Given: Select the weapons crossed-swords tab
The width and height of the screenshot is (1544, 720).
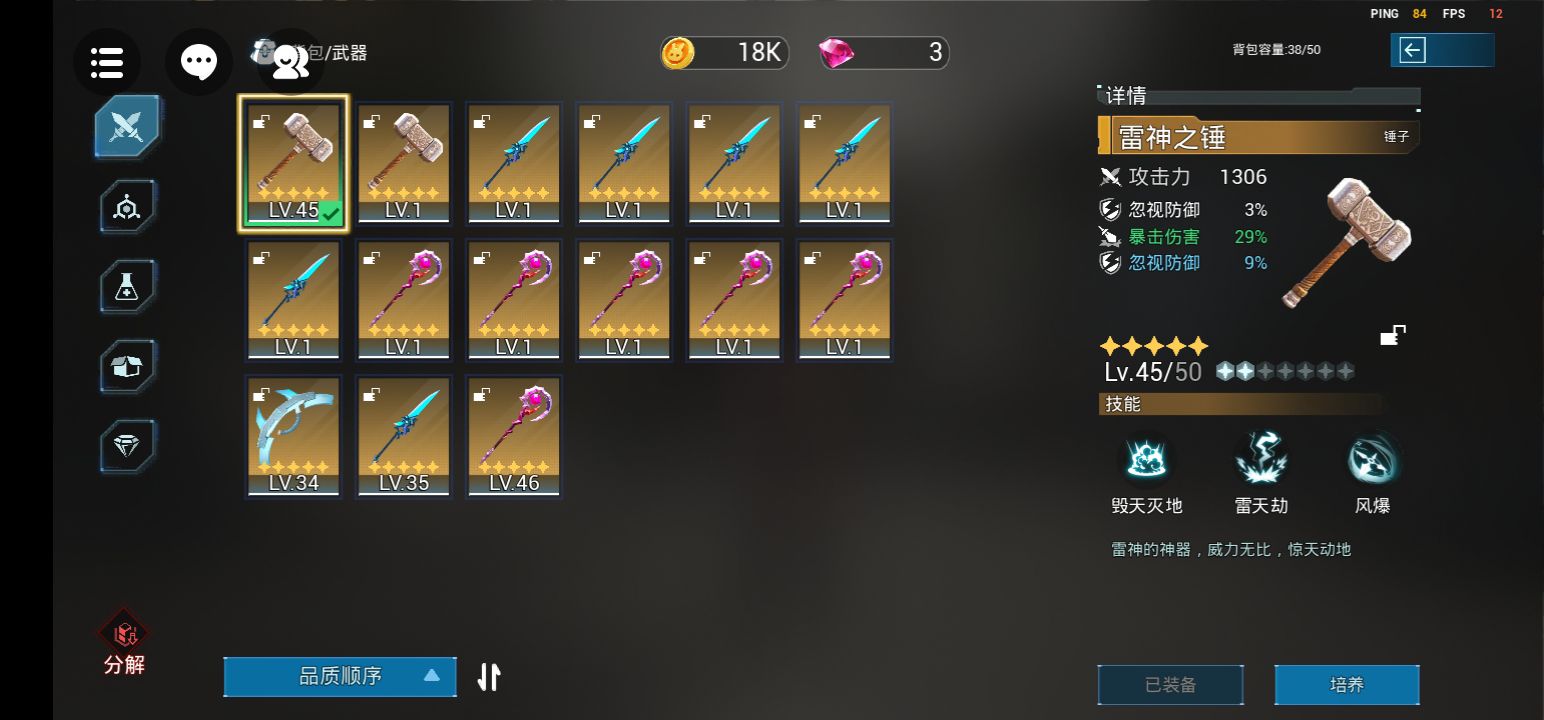Looking at the screenshot, I should coord(128,126).
